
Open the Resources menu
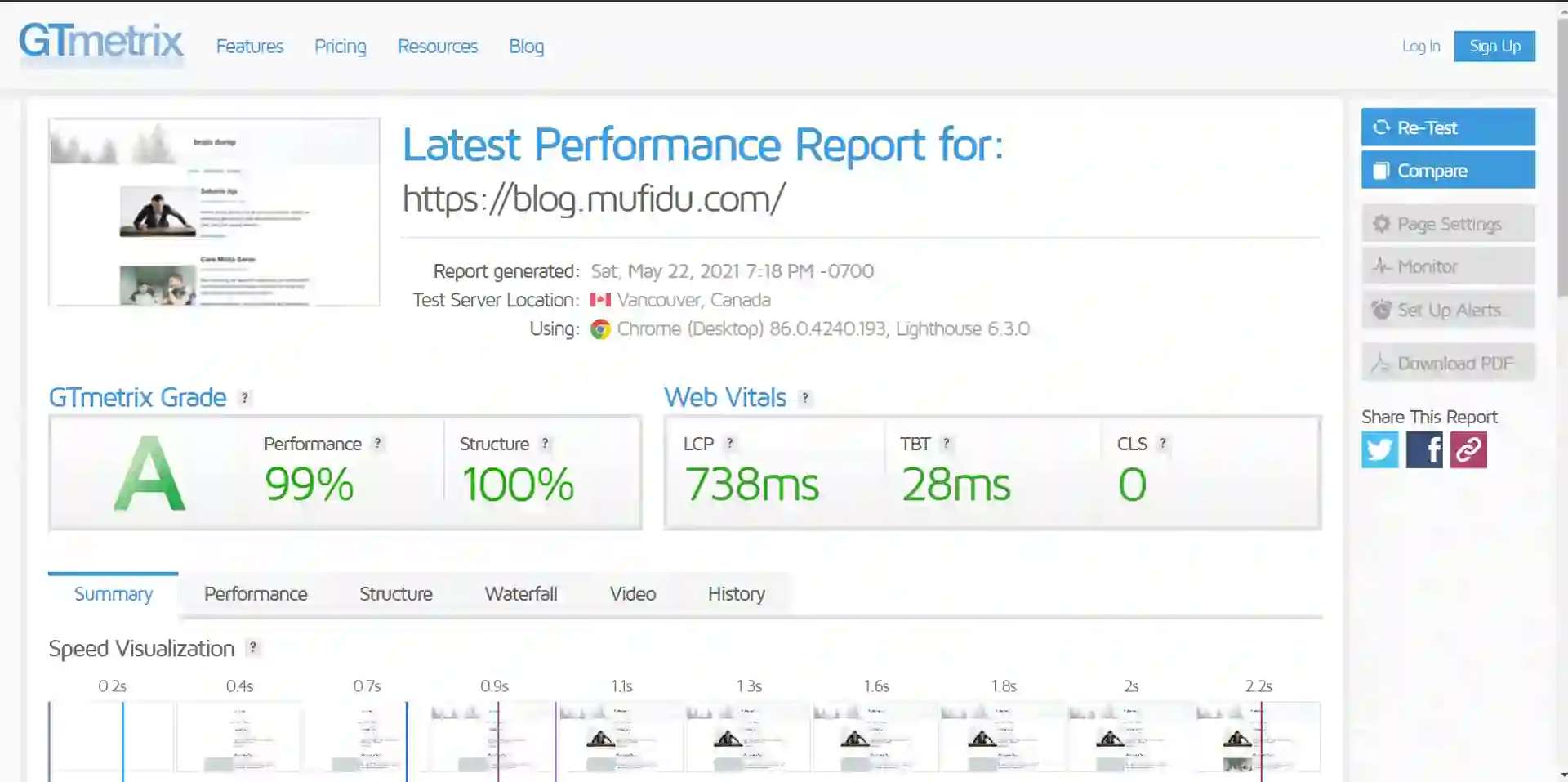(x=438, y=47)
